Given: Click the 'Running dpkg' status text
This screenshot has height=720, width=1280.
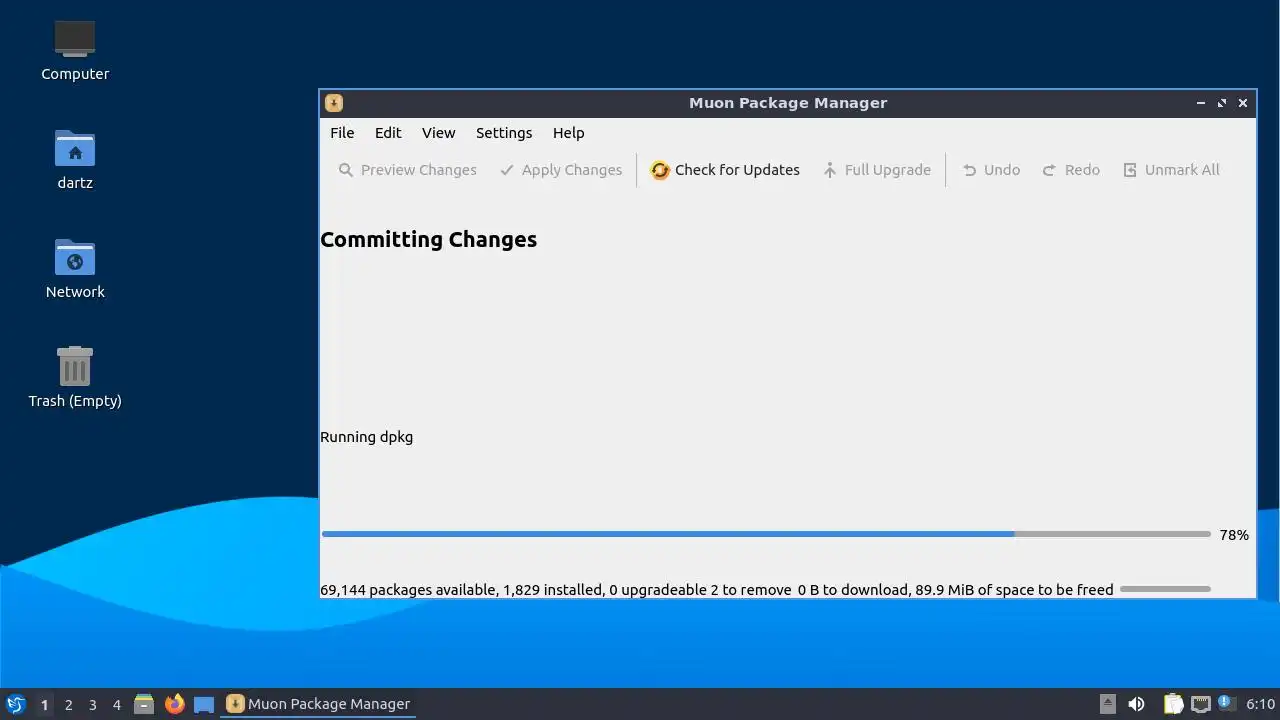Looking at the screenshot, I should 366,437.
